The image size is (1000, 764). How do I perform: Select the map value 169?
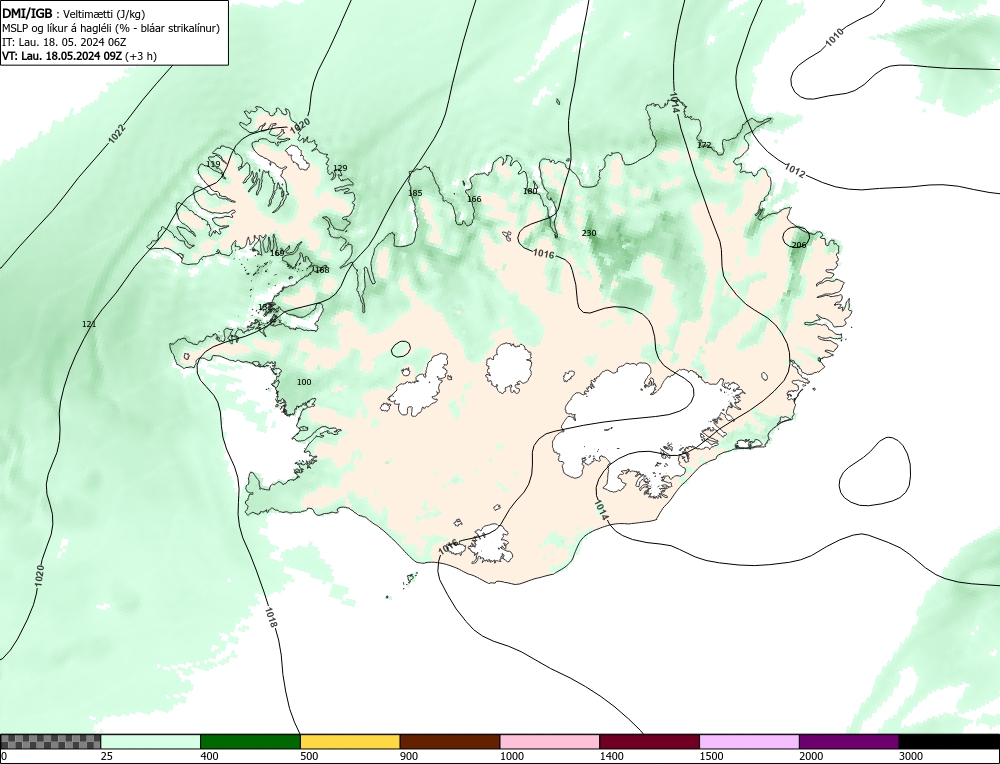coord(277,253)
